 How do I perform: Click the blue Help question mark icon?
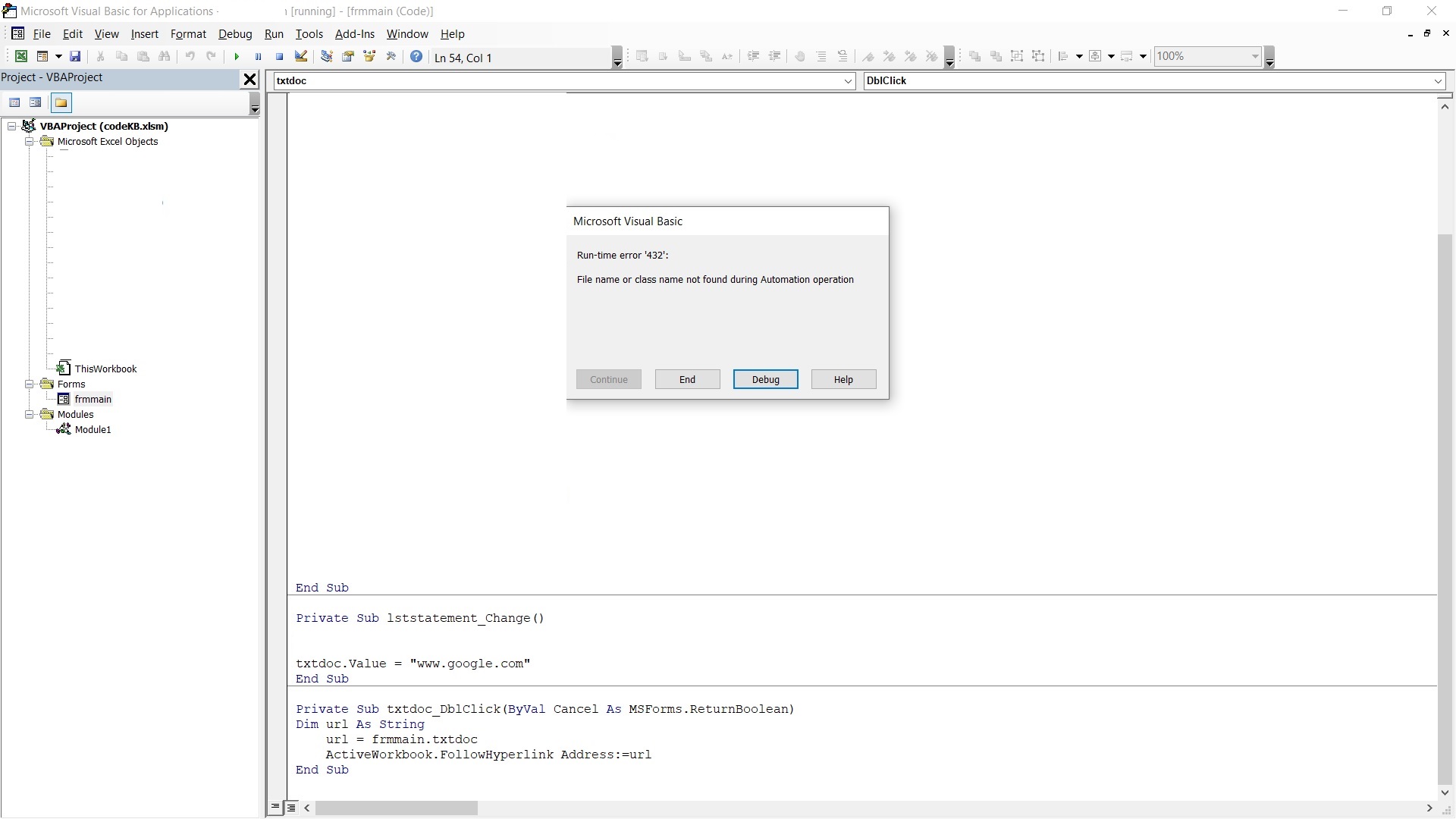(x=416, y=56)
